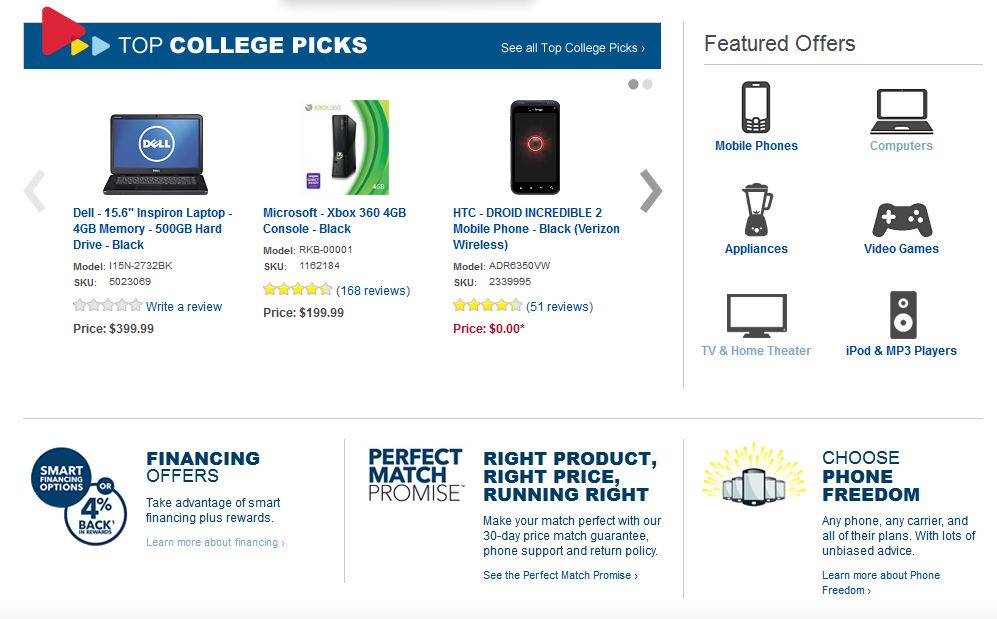Image resolution: width=997 pixels, height=619 pixels.
Task: Open Learn more about financing link
Action: [215, 543]
